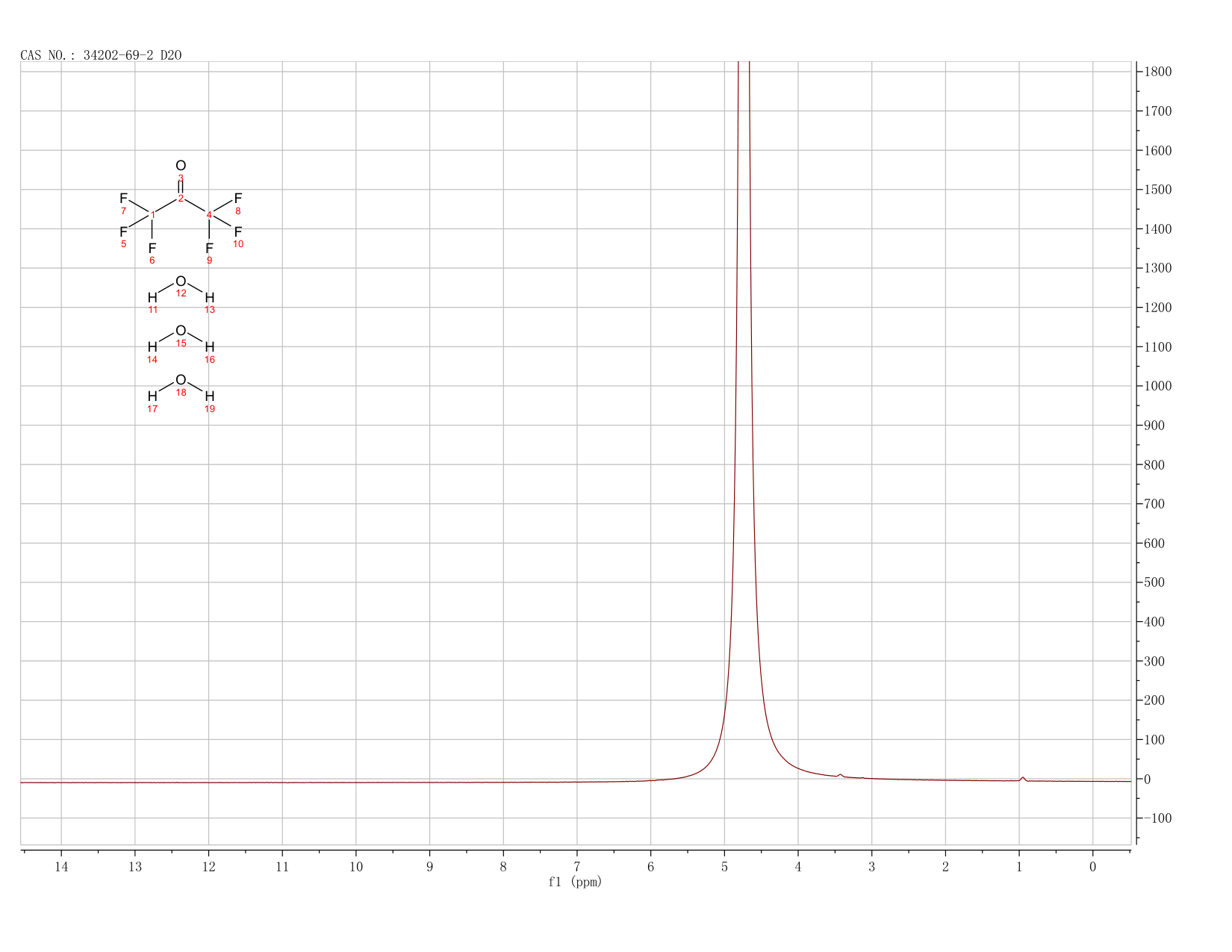Select x-axis tick label 1 ppm
The width and height of the screenshot is (1232, 952).
1019,867
